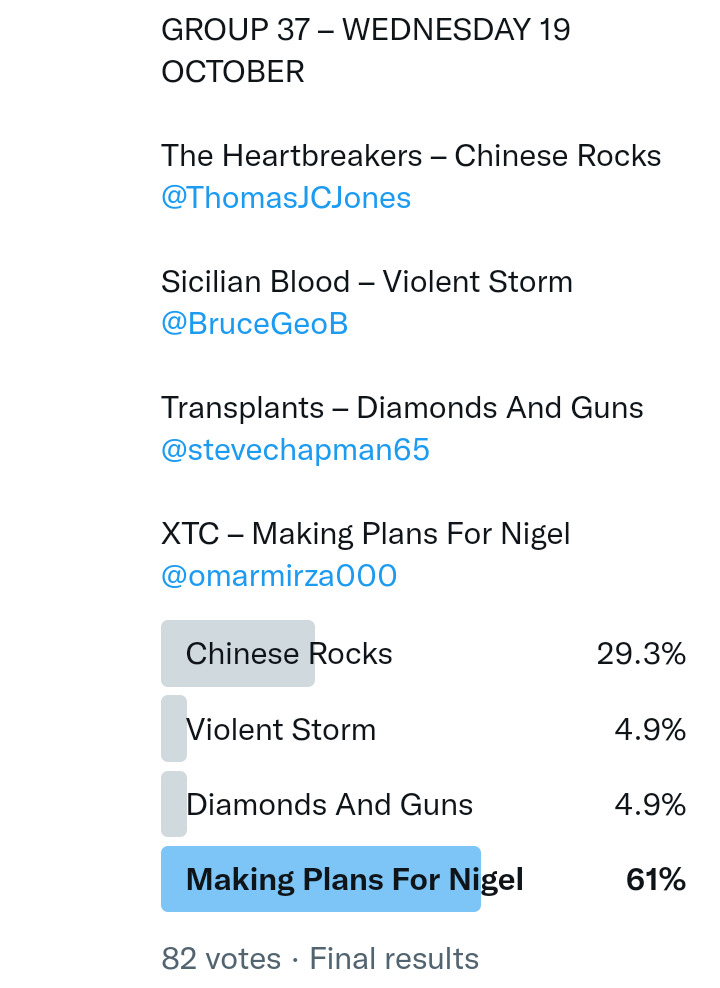
Task: Visit the @stevechapman65 mention
Action: pyautogui.click(x=295, y=450)
